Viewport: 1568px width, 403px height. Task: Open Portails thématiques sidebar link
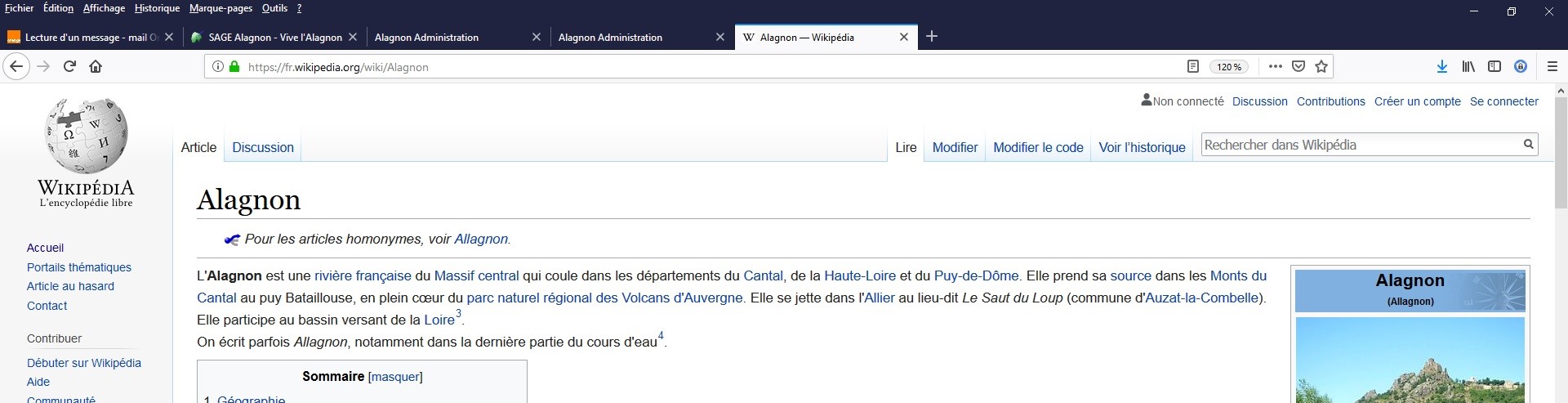[78, 267]
